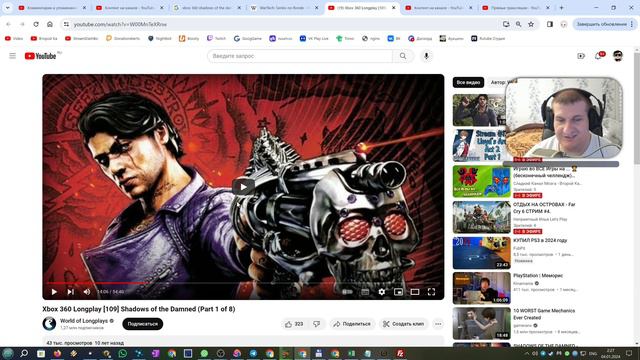The width and height of the screenshot is (640, 360).
Task: Close the Xbox 360 Longplay tab
Action: click(394, 8)
